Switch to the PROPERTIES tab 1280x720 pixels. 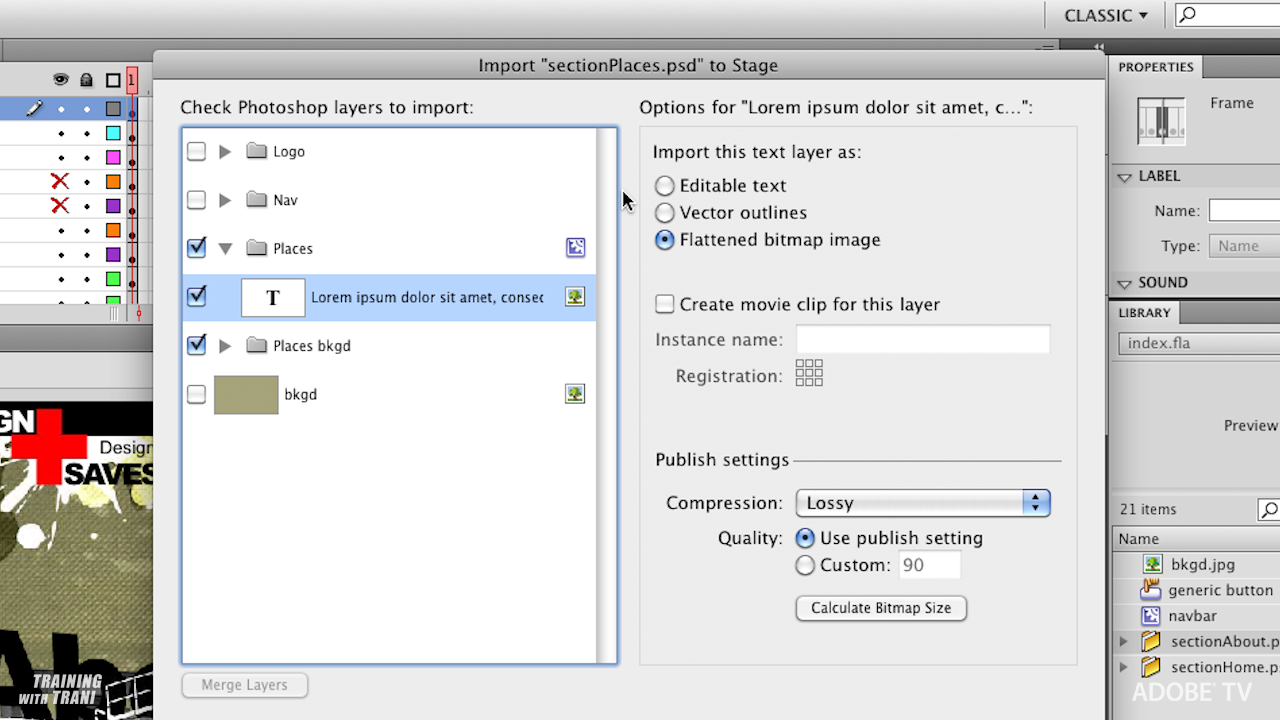pos(1156,67)
